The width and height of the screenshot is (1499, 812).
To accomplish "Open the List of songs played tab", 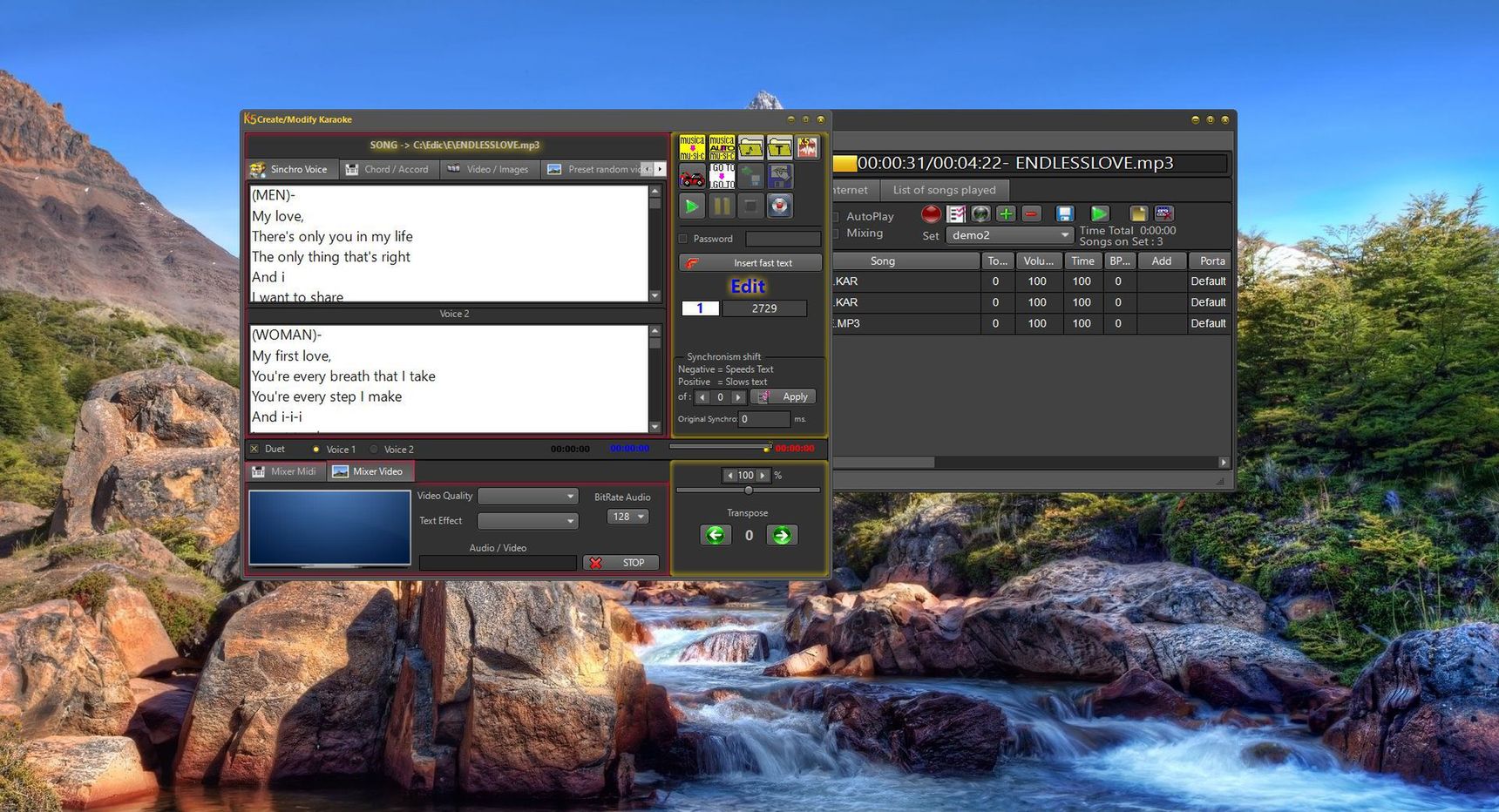I will 944,190.
